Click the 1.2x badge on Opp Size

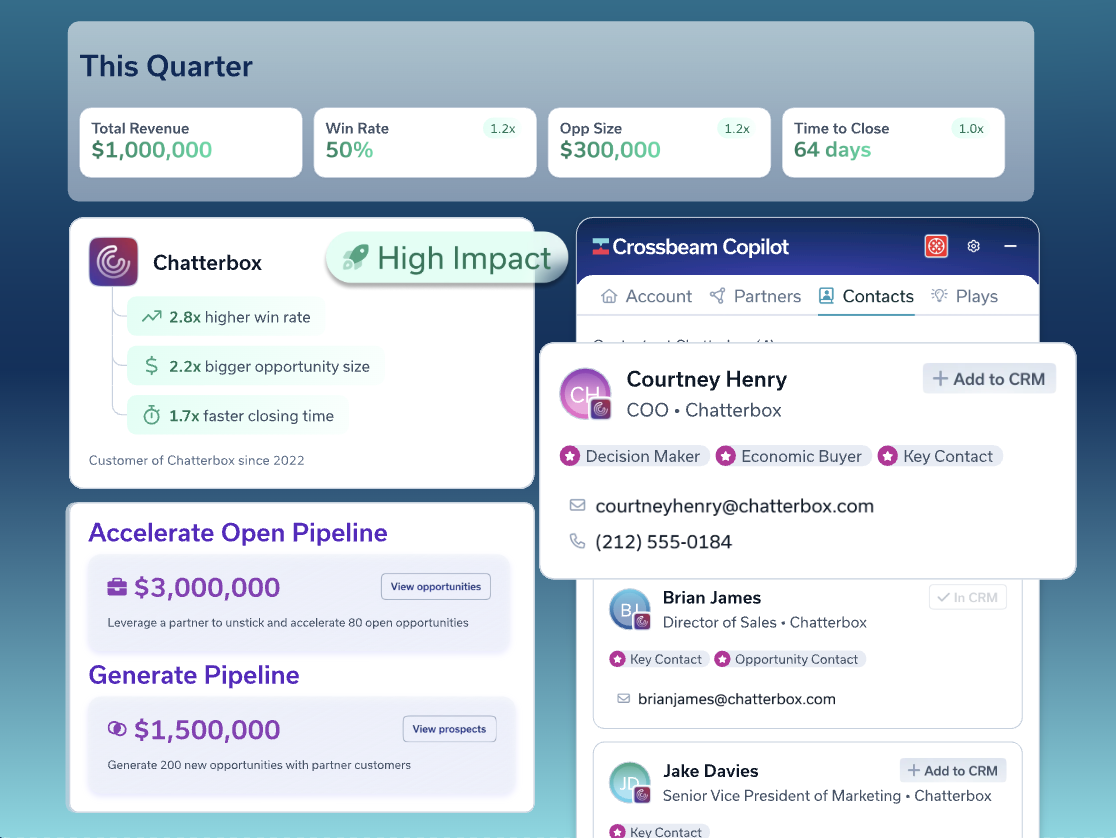[x=737, y=129]
